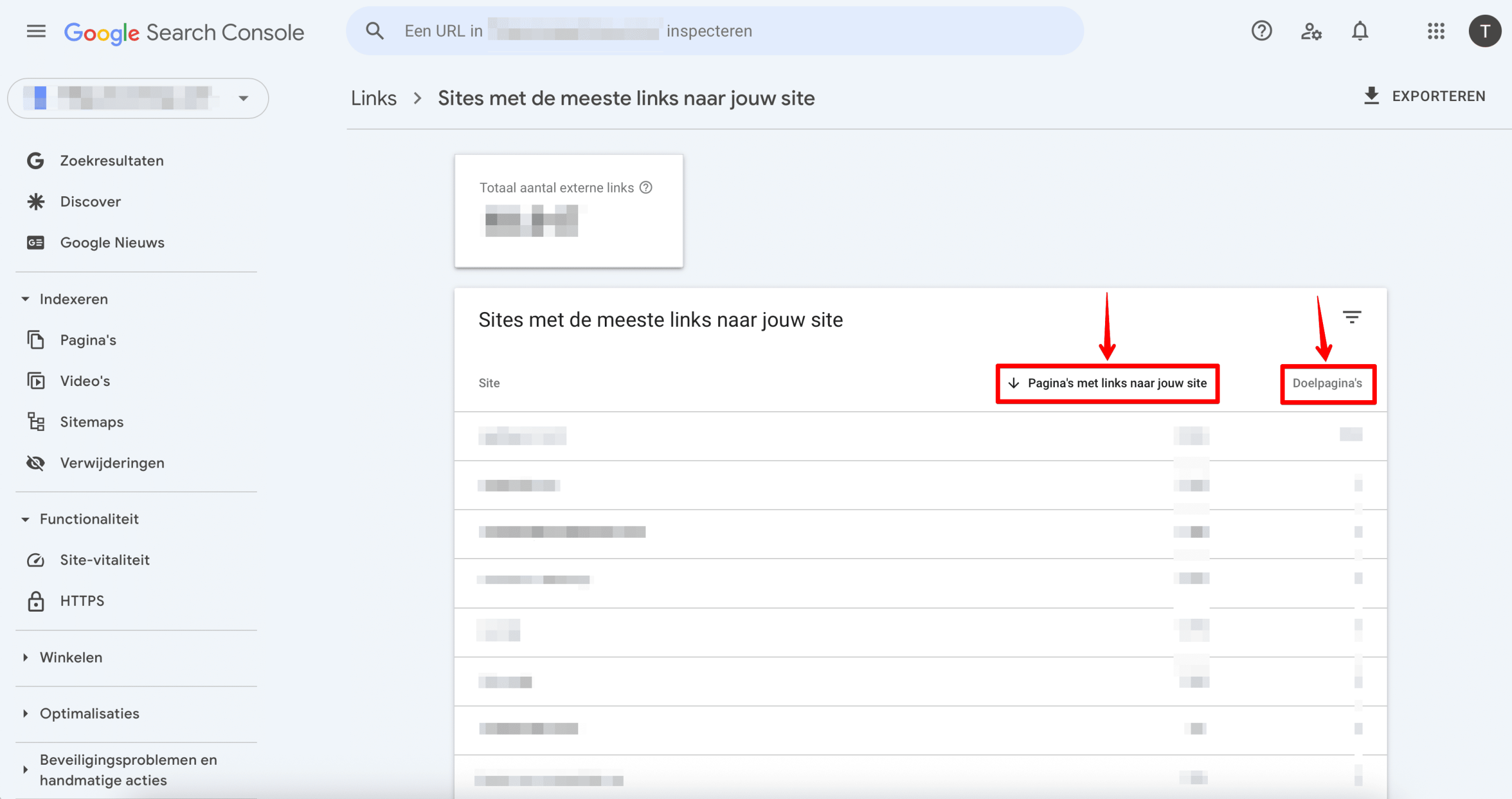The width and height of the screenshot is (1512, 799).
Task: Click the Pagina's pages icon
Action: click(x=35, y=340)
